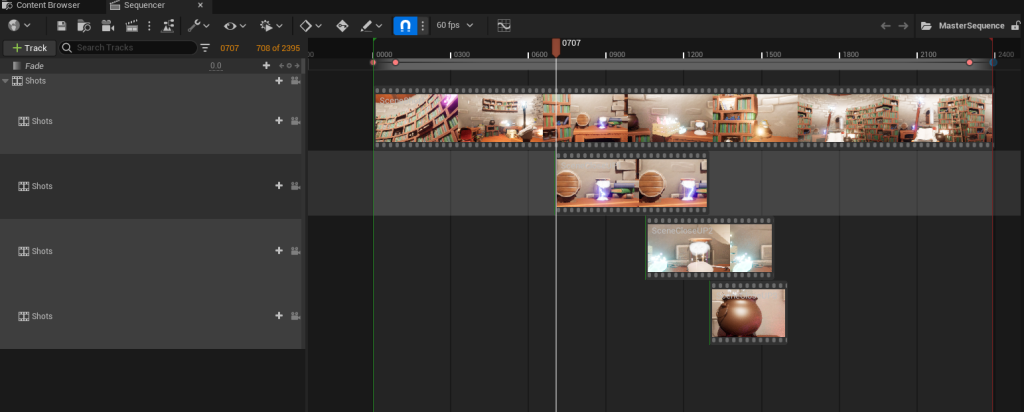
Task: Toggle the auto-key diamond arrow icon
Action: point(342,25)
